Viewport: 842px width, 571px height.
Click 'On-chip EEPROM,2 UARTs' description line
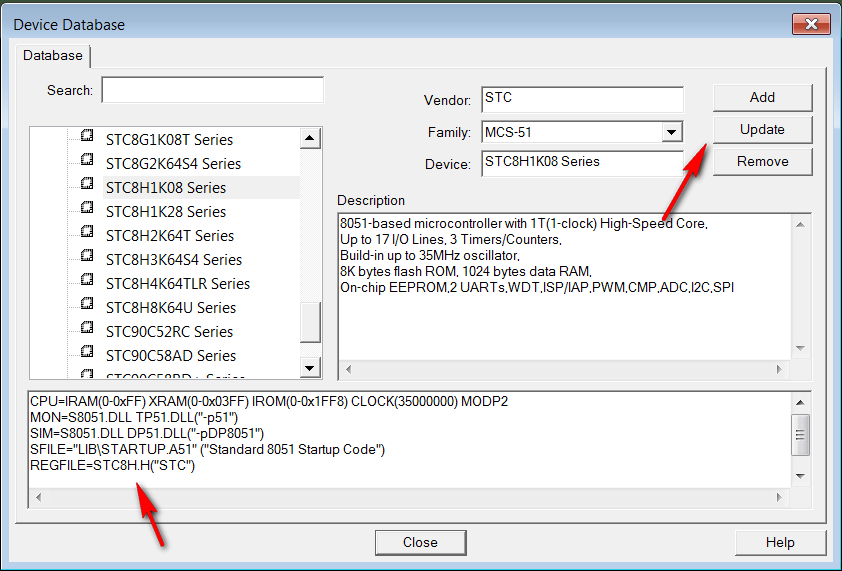click(537, 287)
